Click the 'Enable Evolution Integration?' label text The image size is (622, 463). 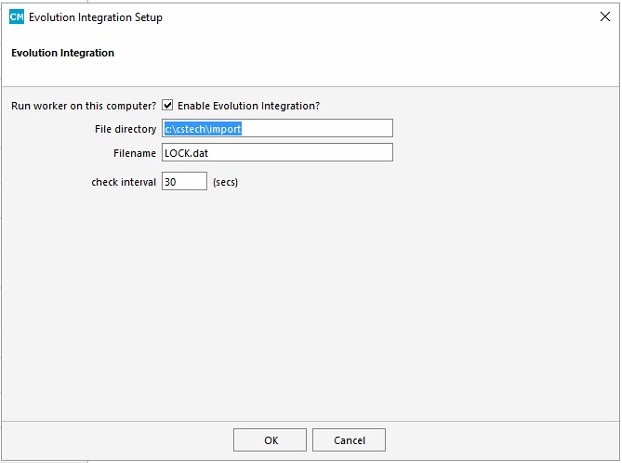click(x=248, y=106)
